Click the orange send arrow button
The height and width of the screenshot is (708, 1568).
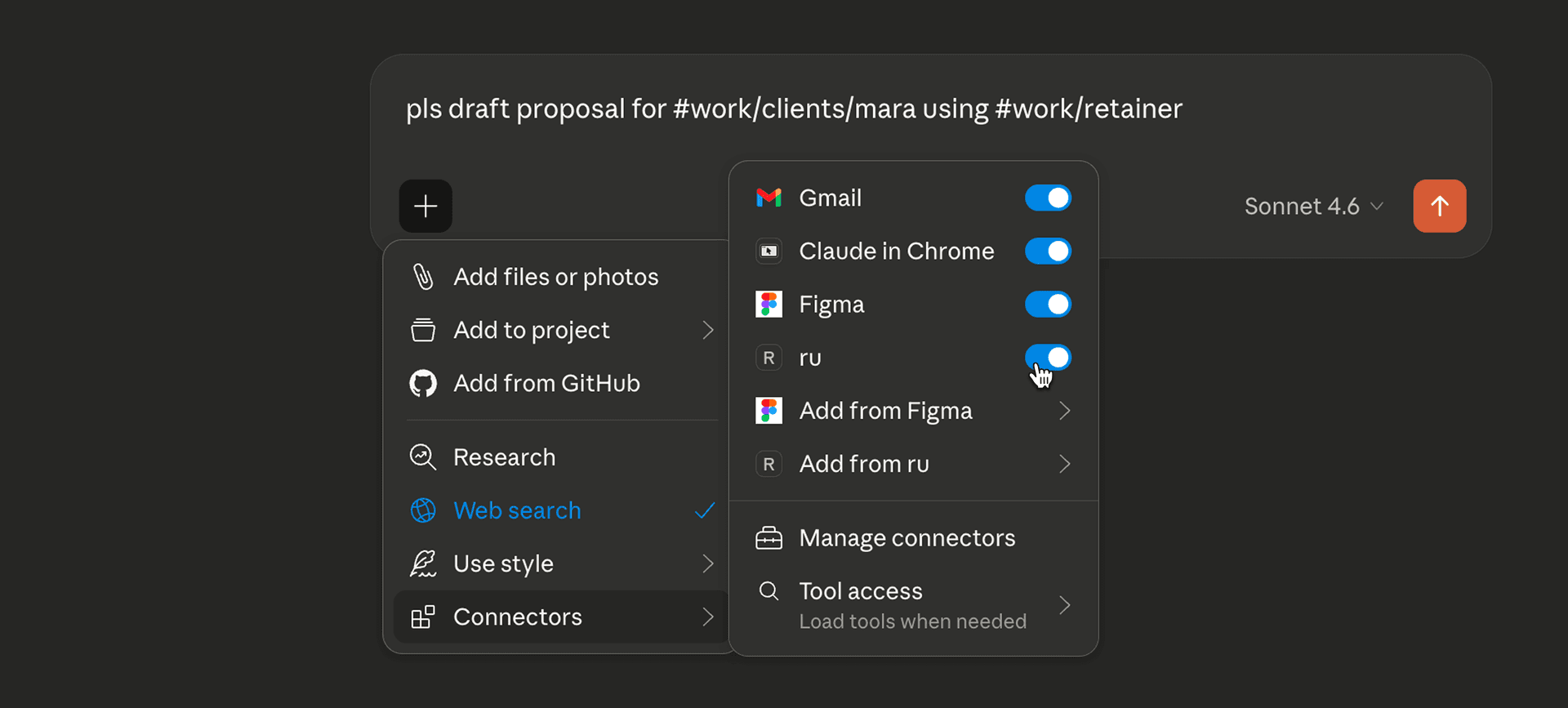tap(1439, 206)
